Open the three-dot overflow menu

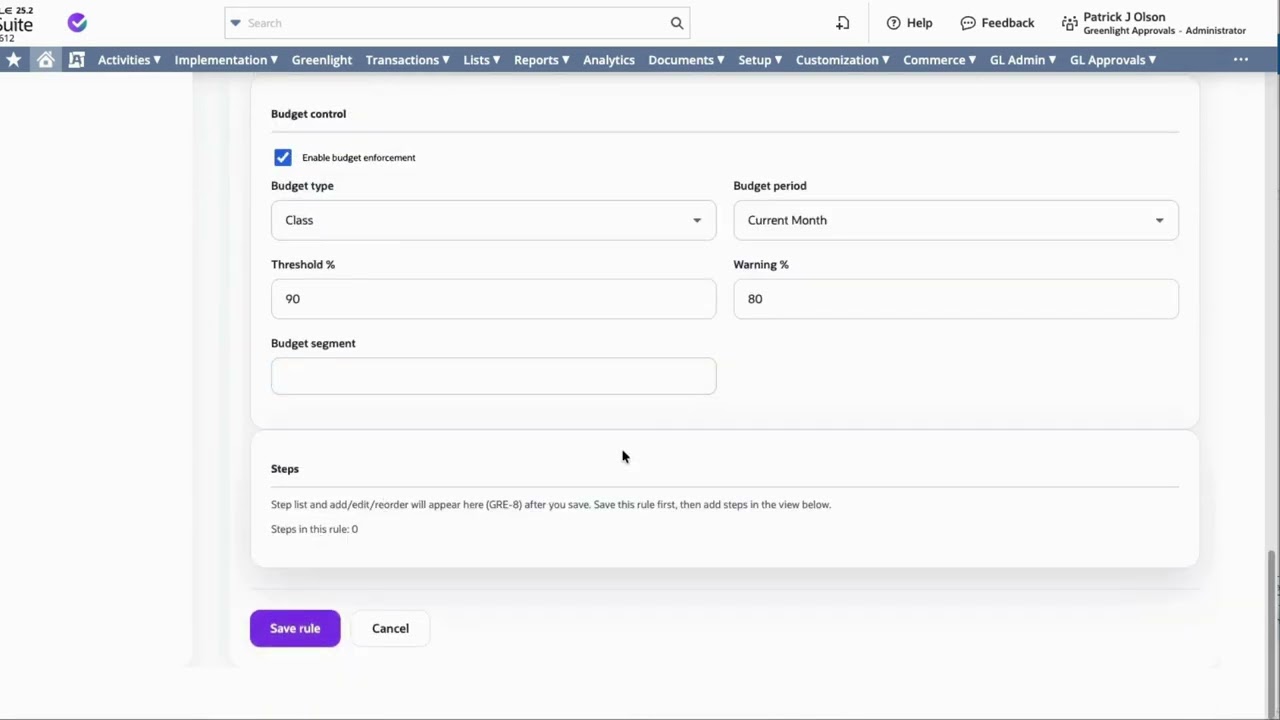click(x=1240, y=60)
